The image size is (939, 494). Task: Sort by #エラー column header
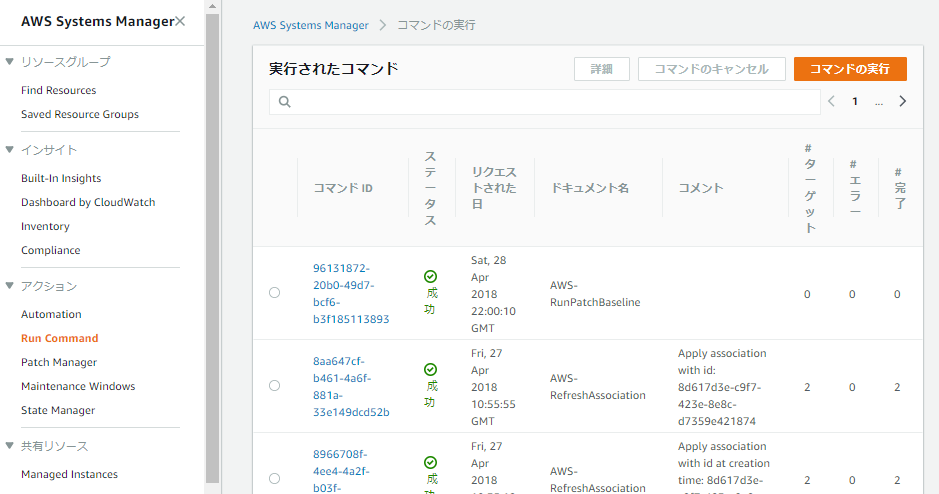[x=855, y=188]
